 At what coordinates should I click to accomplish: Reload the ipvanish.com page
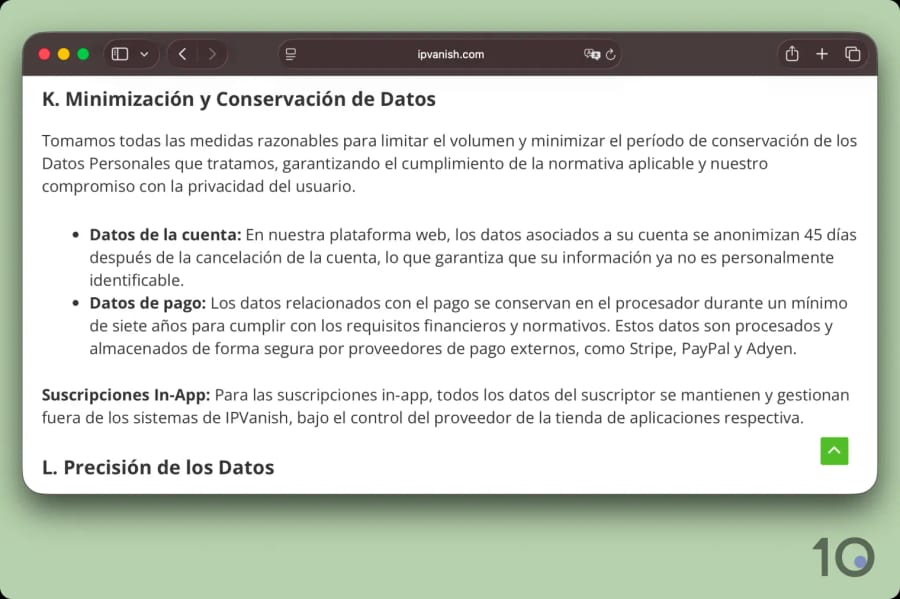point(611,54)
